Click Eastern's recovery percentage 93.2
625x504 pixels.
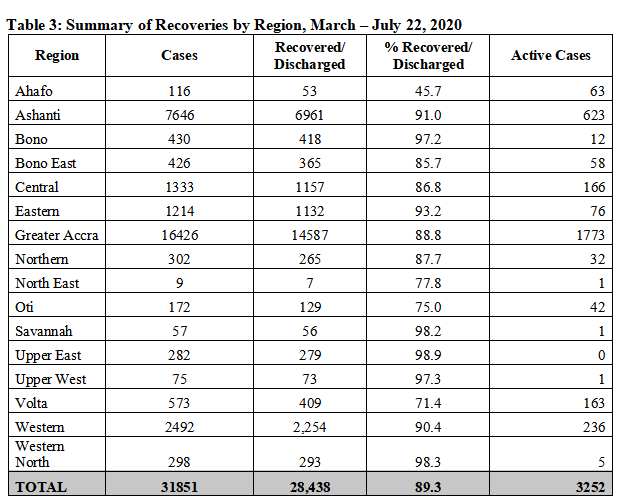429,211
